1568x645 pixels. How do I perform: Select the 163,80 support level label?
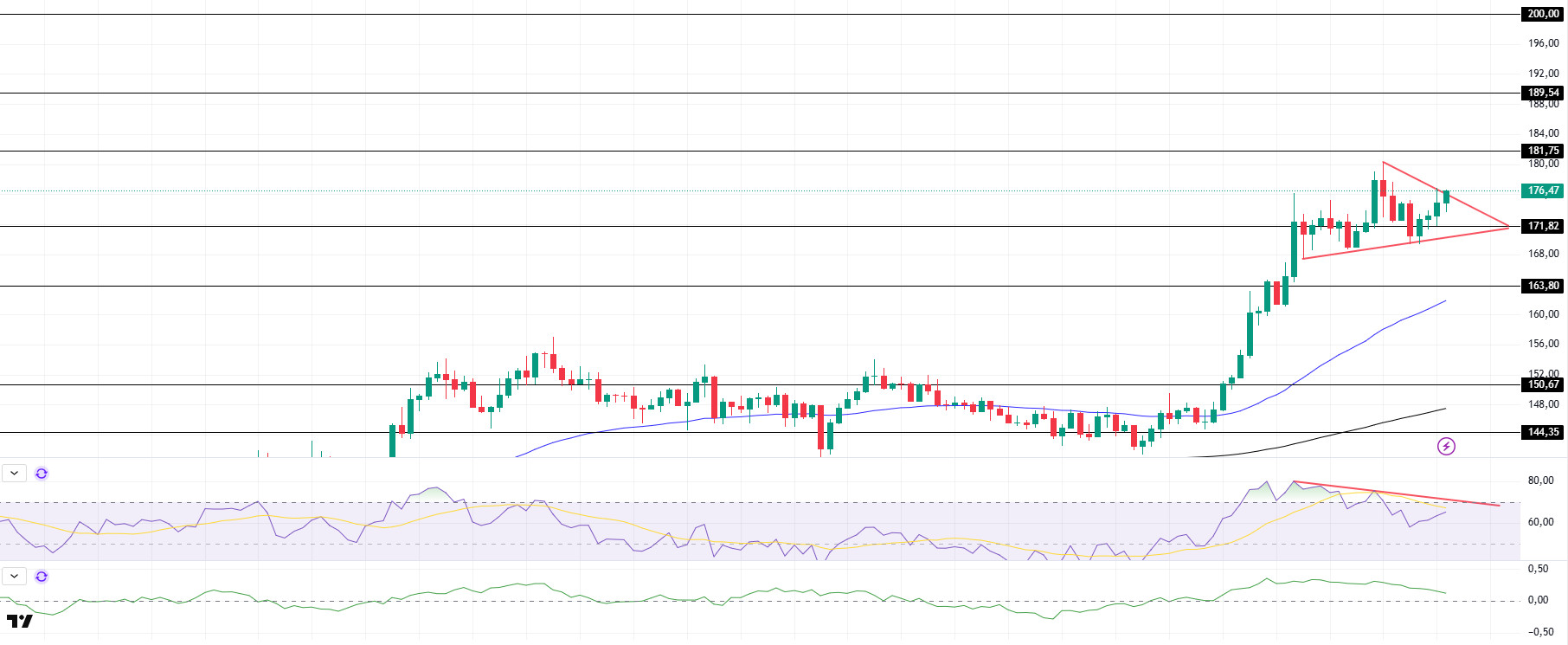(1543, 286)
